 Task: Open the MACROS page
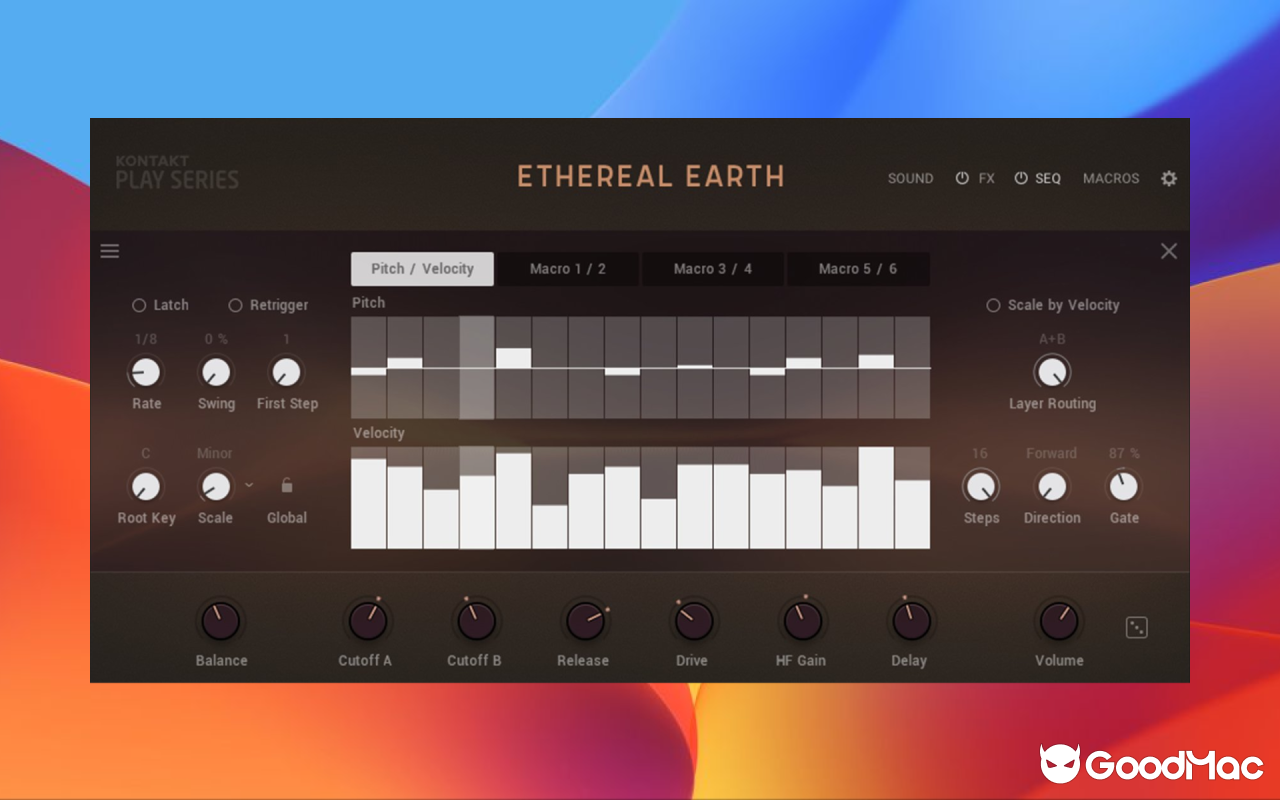click(1110, 178)
